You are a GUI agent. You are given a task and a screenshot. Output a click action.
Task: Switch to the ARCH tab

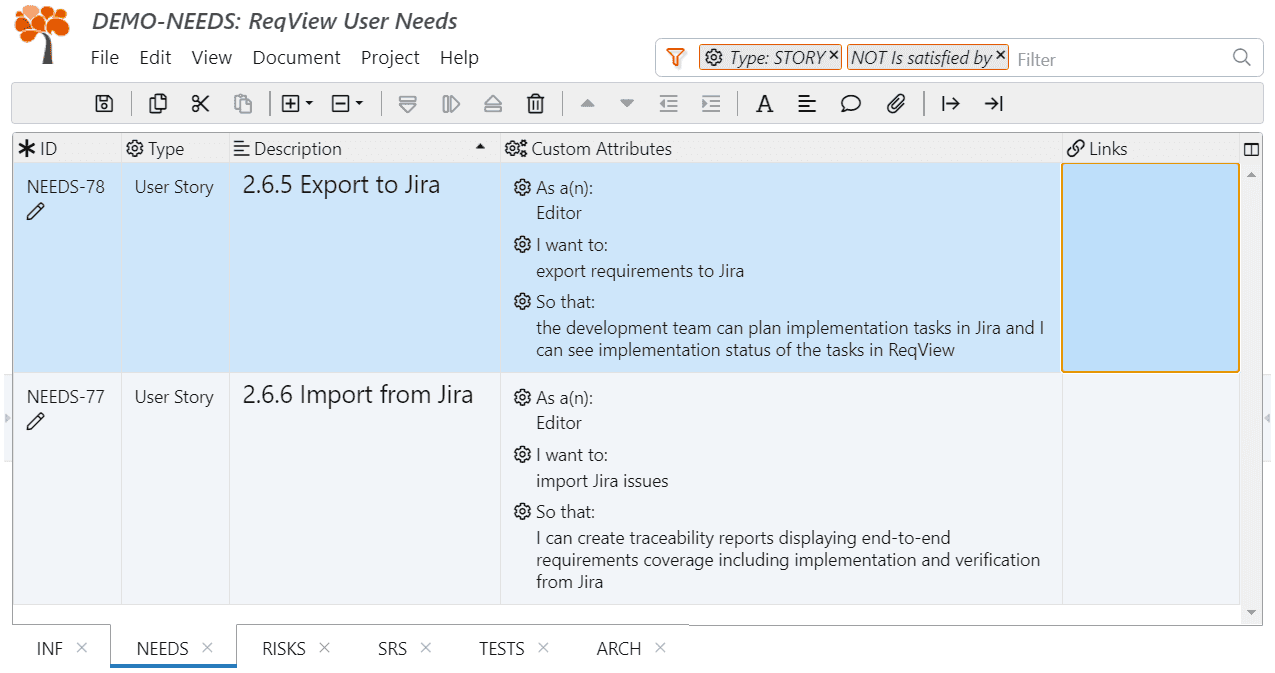tap(619, 649)
